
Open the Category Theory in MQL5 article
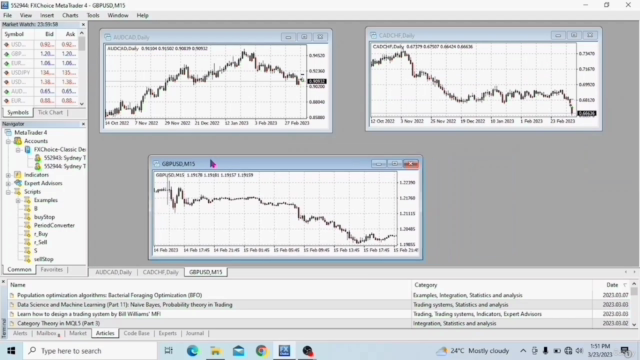pos(58,323)
